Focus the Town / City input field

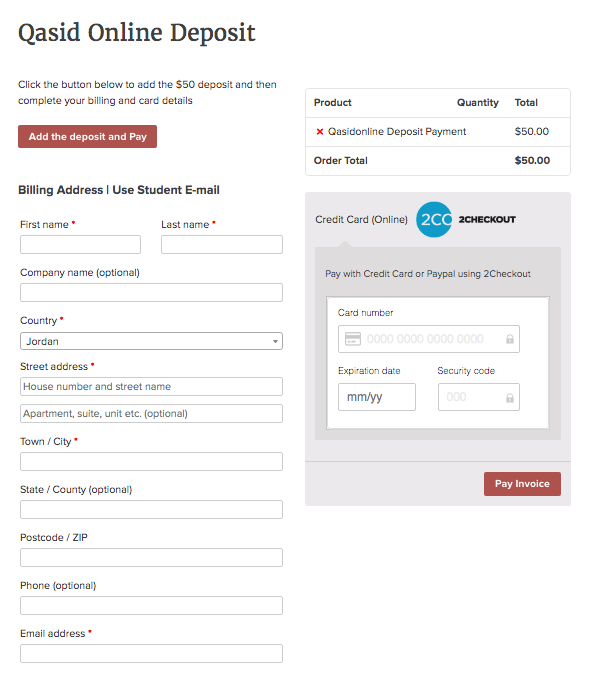coord(151,461)
